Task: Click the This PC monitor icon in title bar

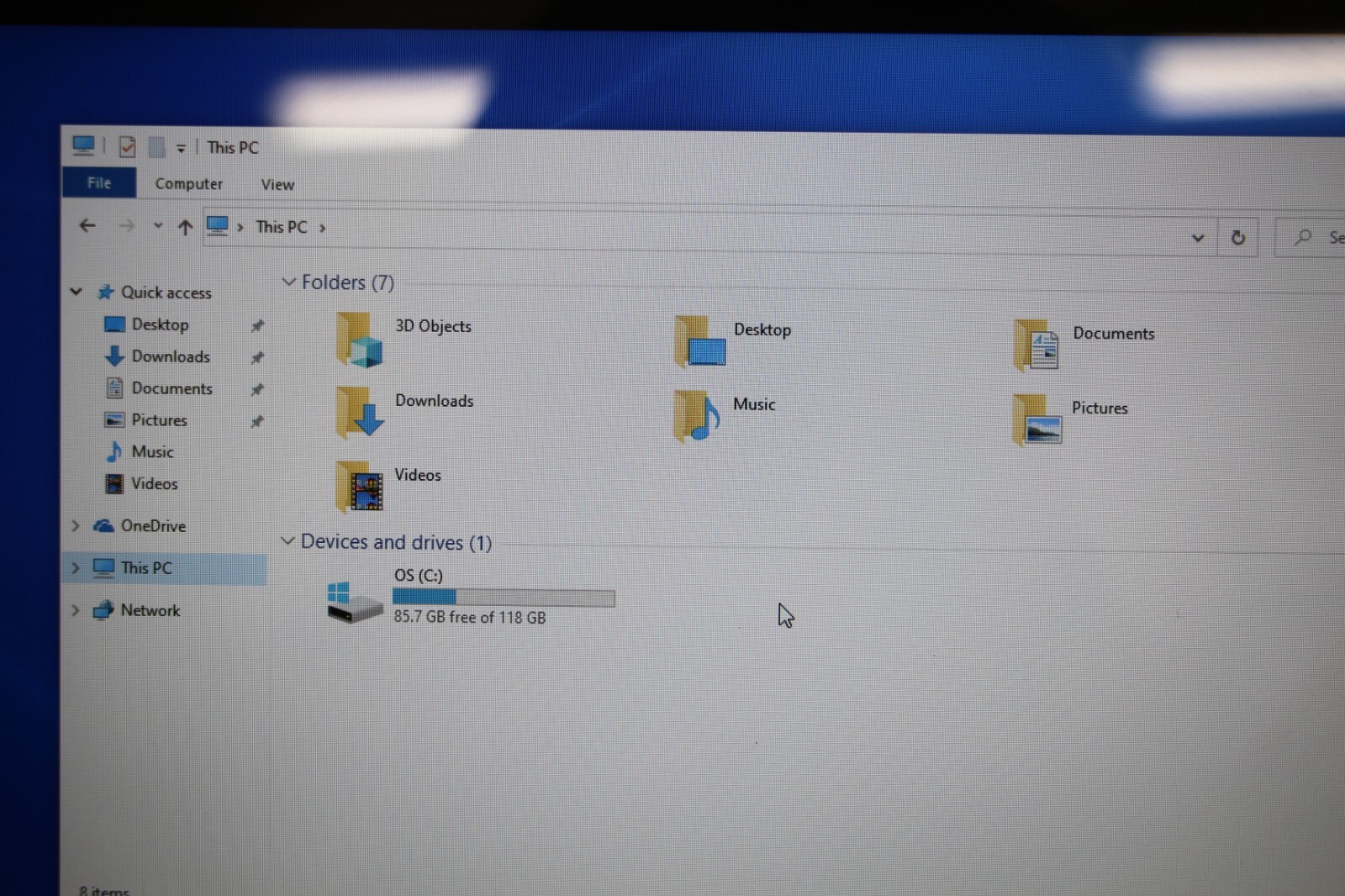Action: pos(83,145)
